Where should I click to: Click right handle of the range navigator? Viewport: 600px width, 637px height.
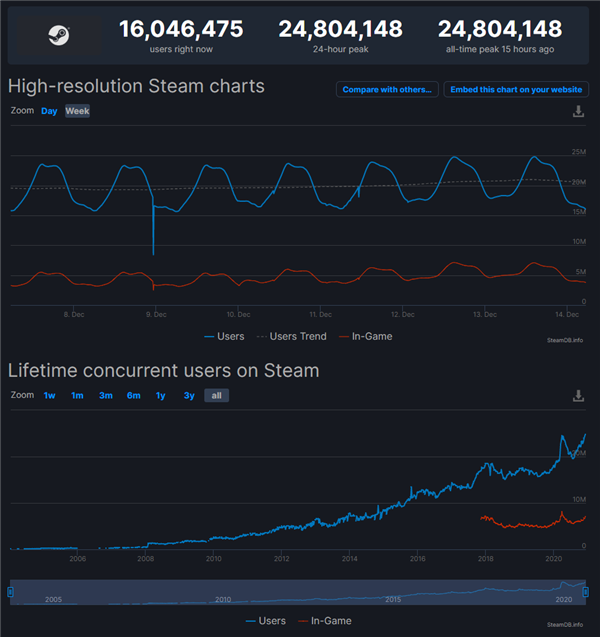click(x=587, y=593)
